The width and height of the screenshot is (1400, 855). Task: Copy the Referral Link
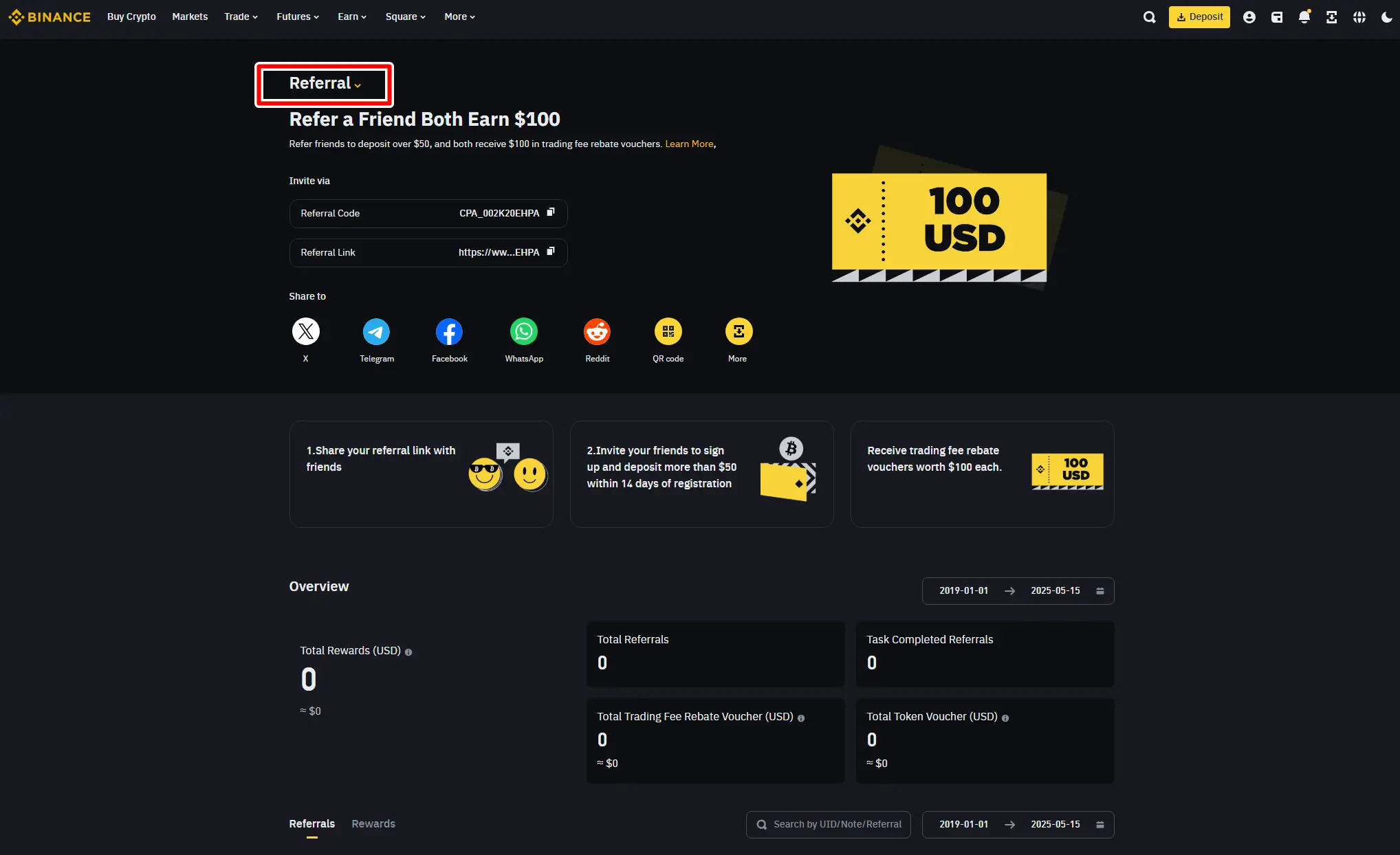550,252
